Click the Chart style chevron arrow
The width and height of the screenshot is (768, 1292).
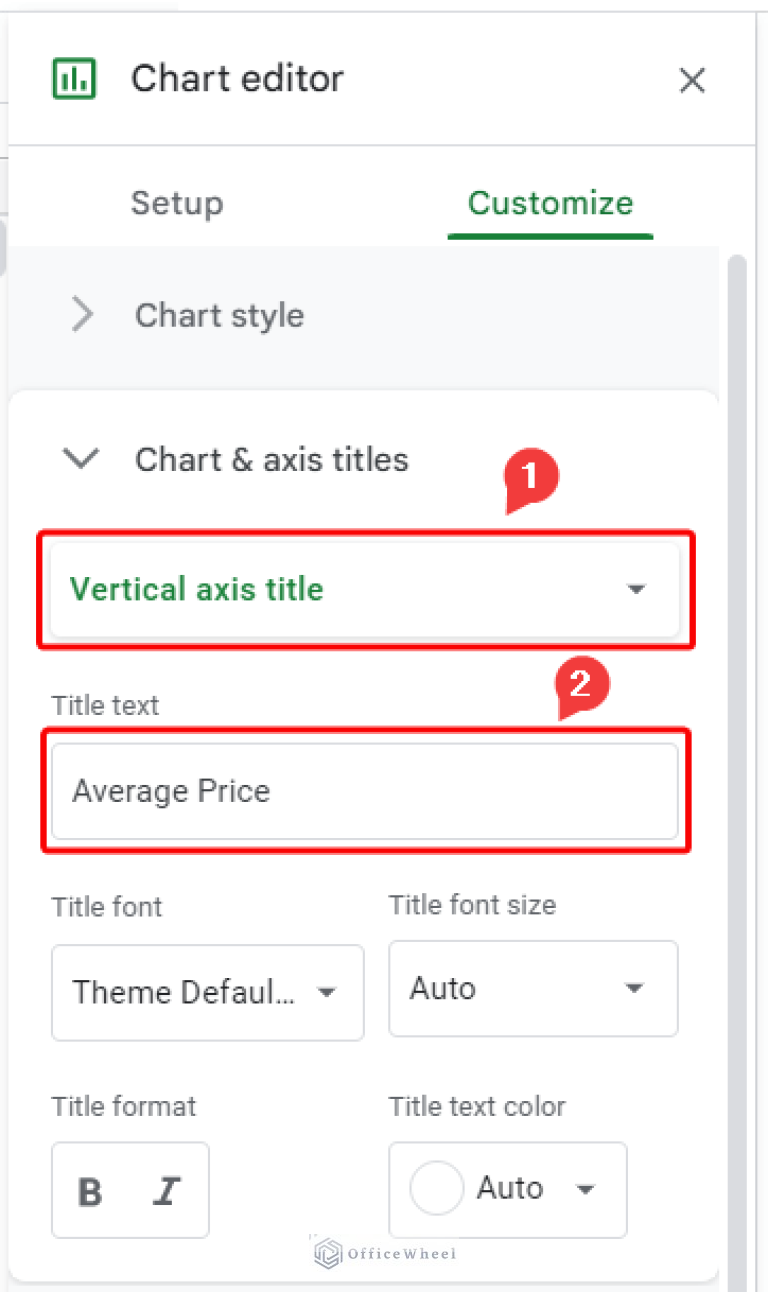click(83, 316)
